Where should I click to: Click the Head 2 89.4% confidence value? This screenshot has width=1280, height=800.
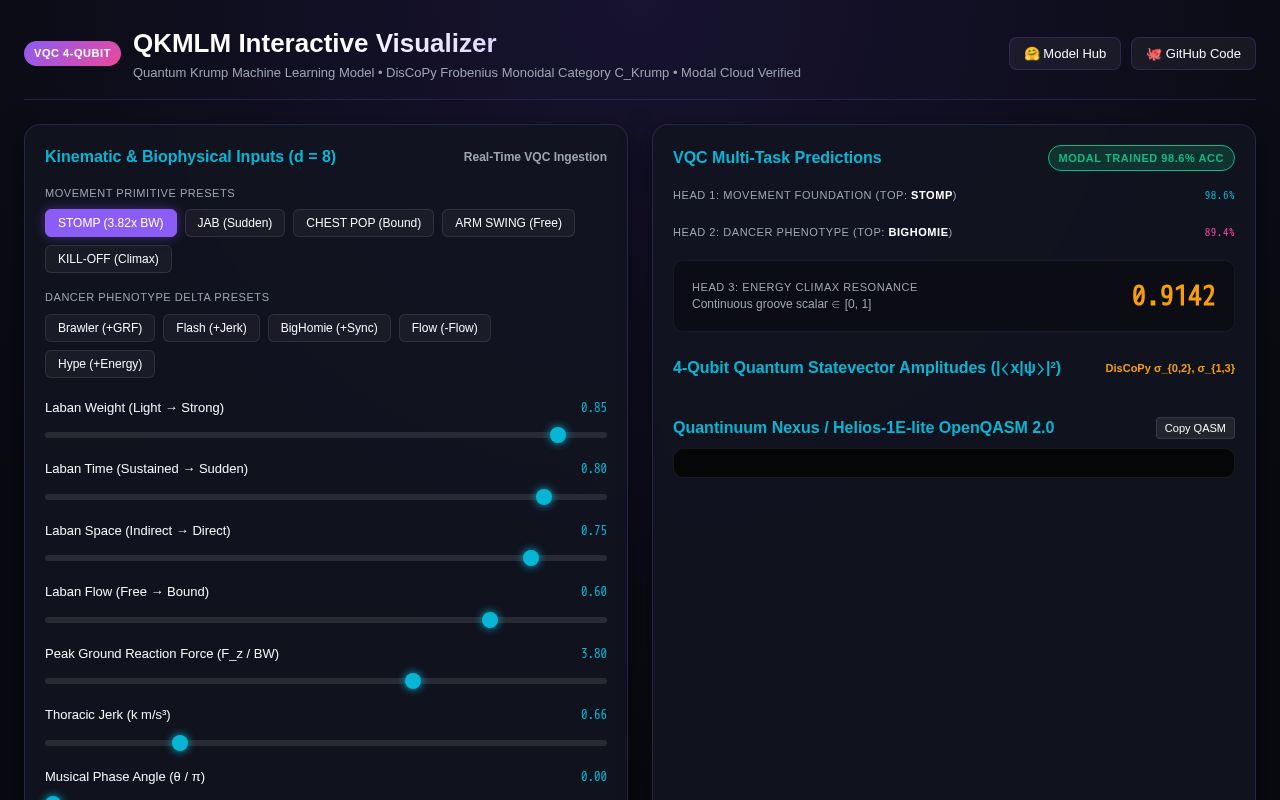coord(1219,233)
